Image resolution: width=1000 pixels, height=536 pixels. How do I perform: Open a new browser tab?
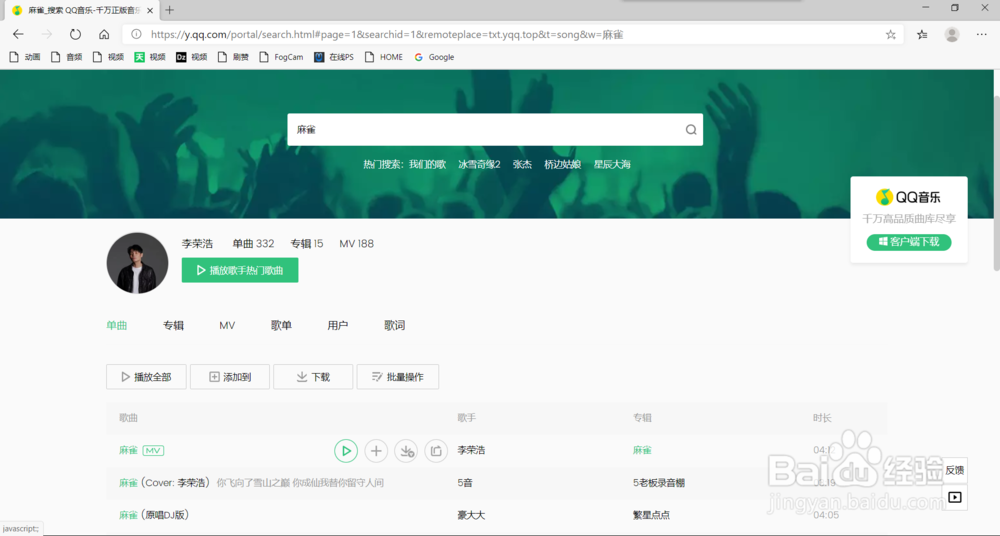(x=169, y=10)
